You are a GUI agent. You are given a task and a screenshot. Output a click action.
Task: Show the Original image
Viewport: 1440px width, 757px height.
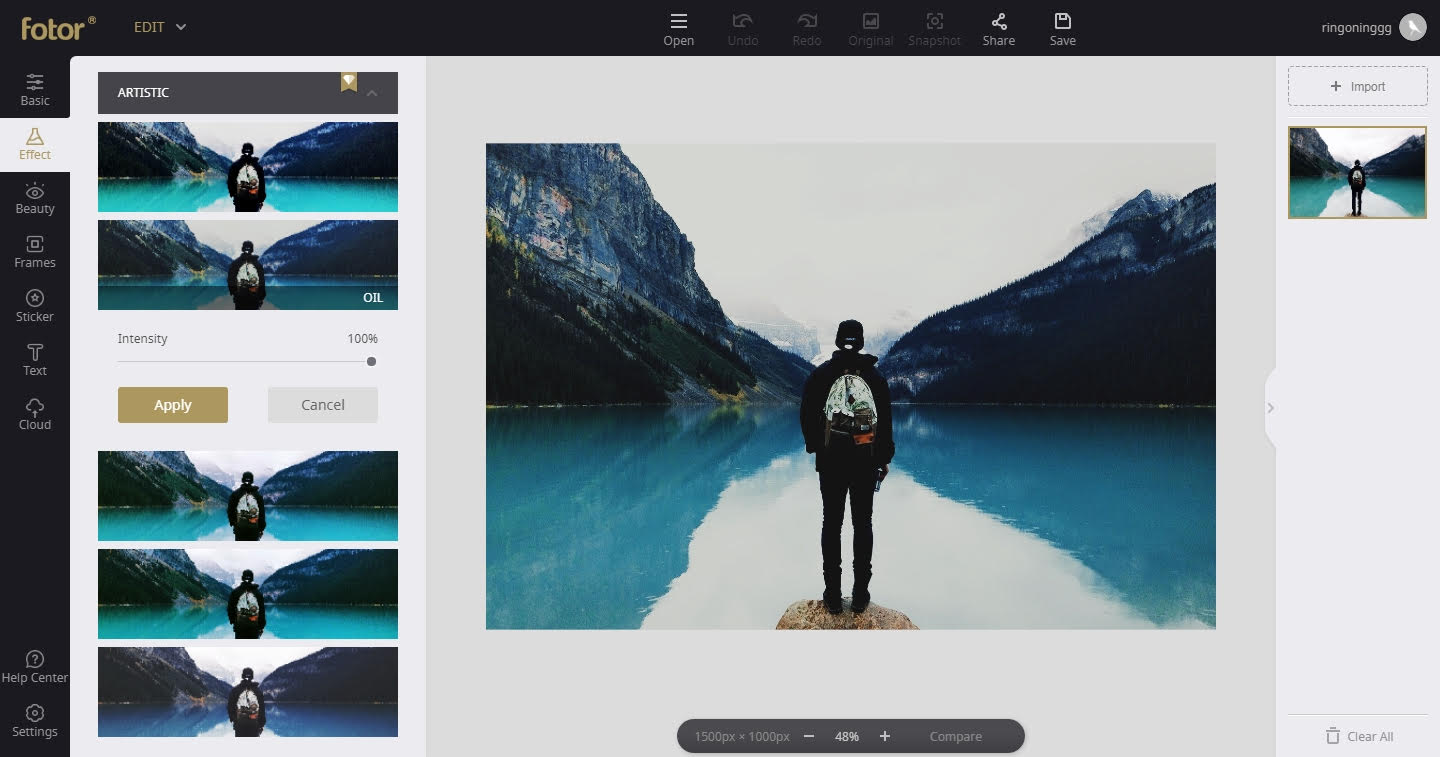tap(871, 29)
